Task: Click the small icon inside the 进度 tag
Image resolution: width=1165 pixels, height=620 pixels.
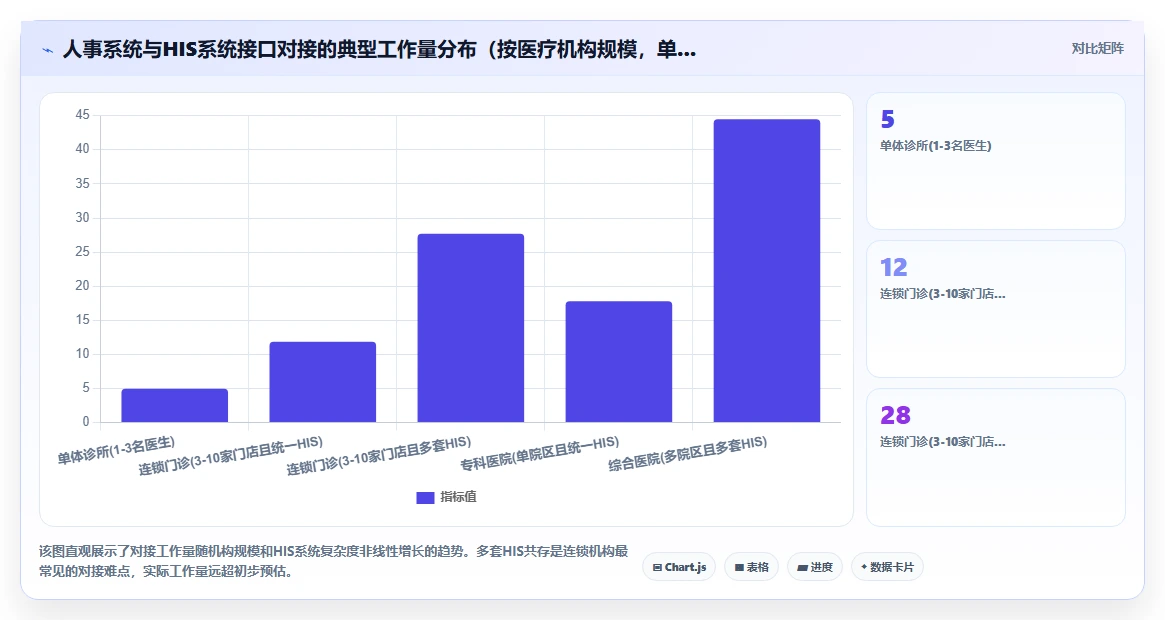Action: [x=802, y=567]
